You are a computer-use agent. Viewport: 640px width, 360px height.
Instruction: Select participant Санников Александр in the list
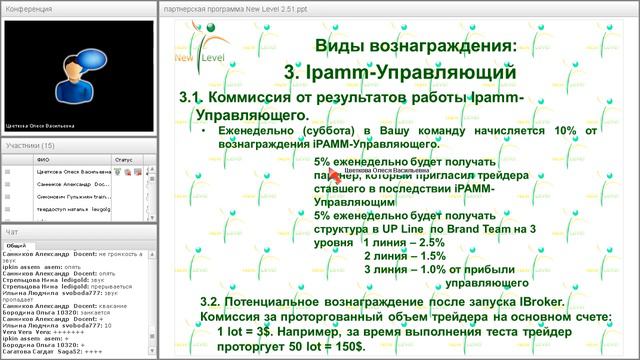pyautogui.click(x=73, y=184)
